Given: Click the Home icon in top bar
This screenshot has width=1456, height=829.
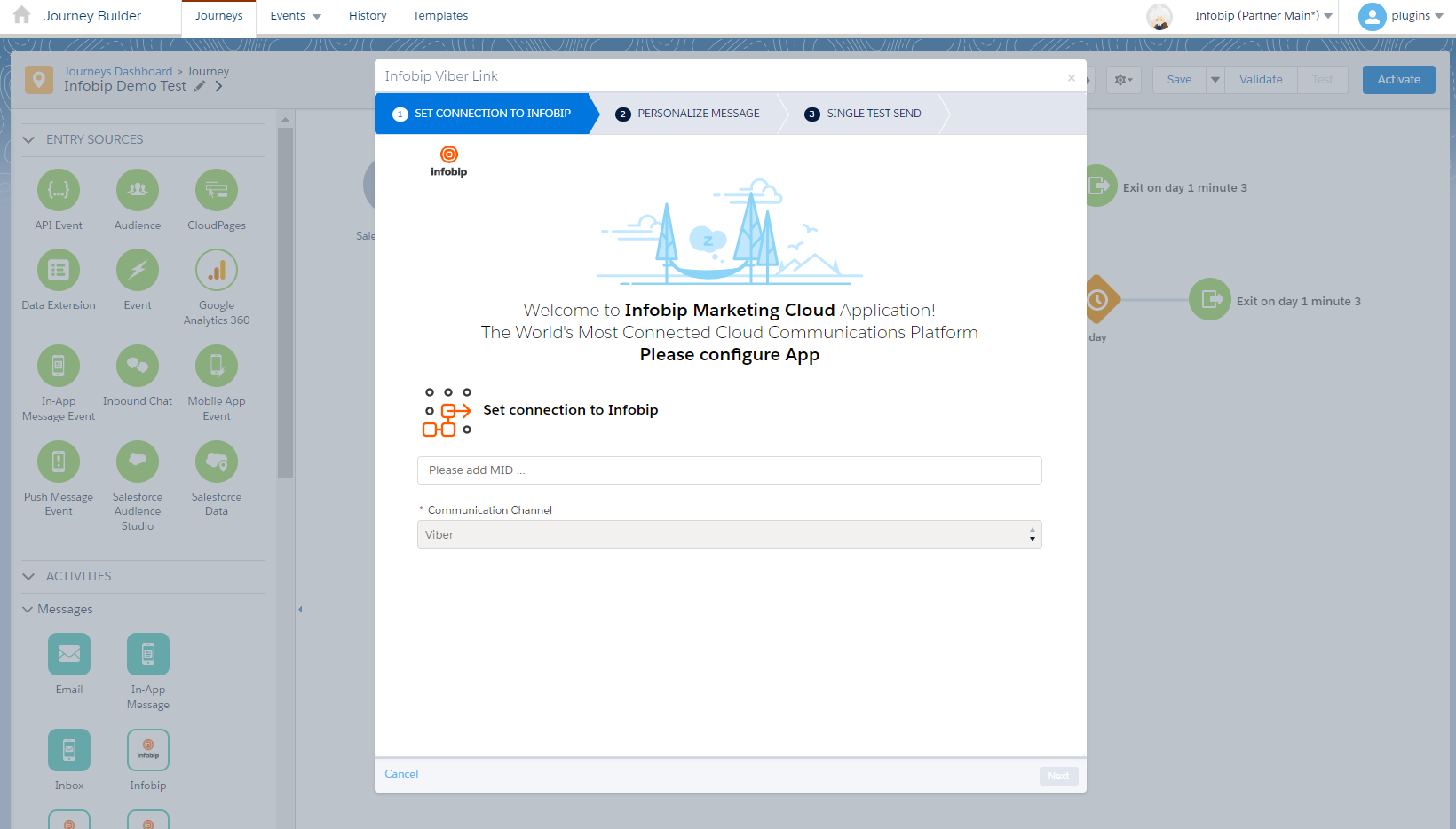Looking at the screenshot, I should coord(22,15).
